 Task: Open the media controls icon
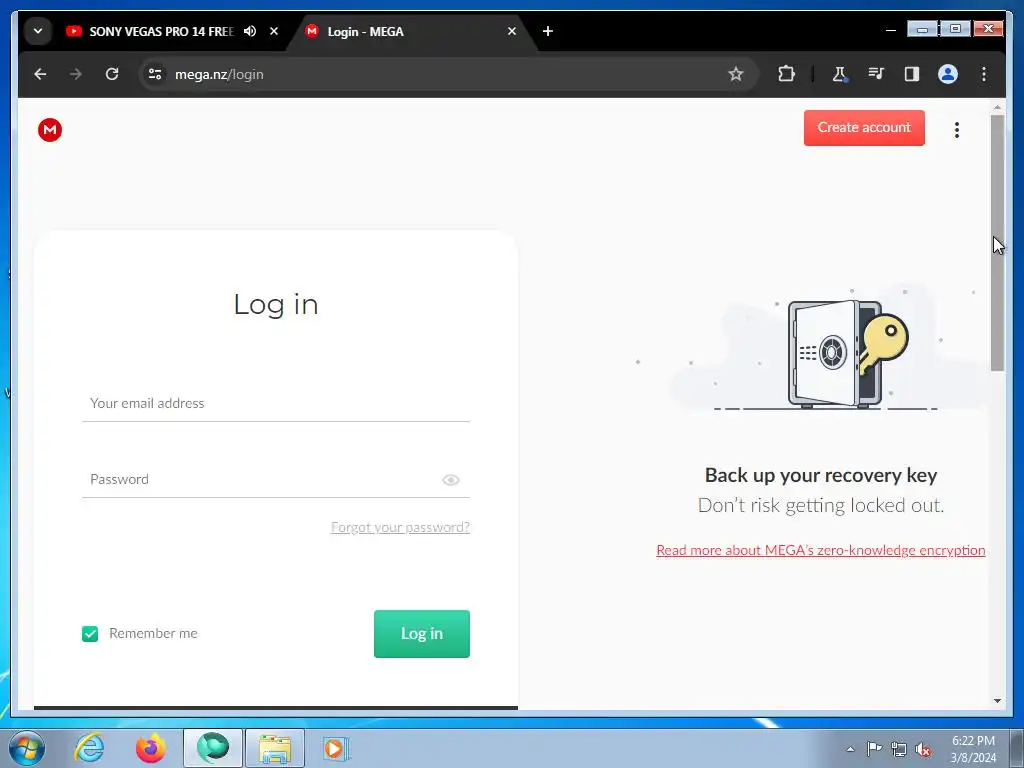point(876,74)
